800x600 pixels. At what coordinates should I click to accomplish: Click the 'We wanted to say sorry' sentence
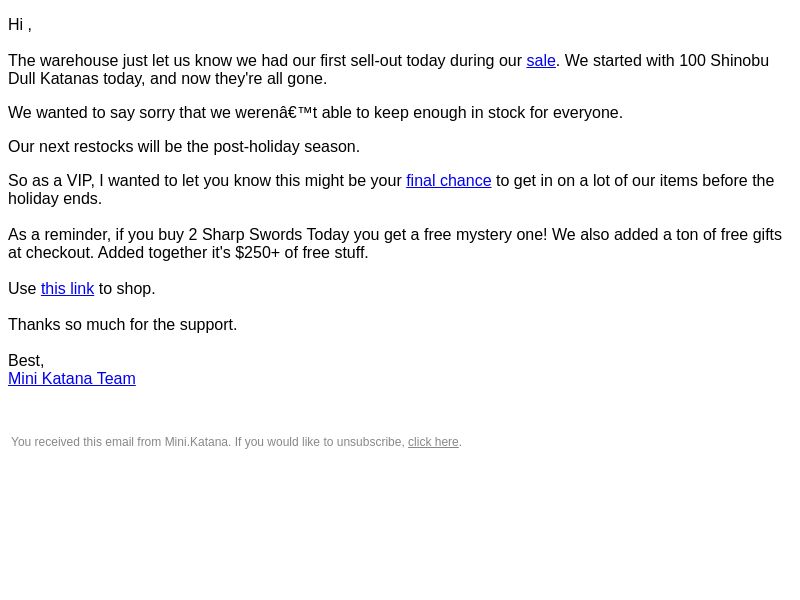click(315, 113)
